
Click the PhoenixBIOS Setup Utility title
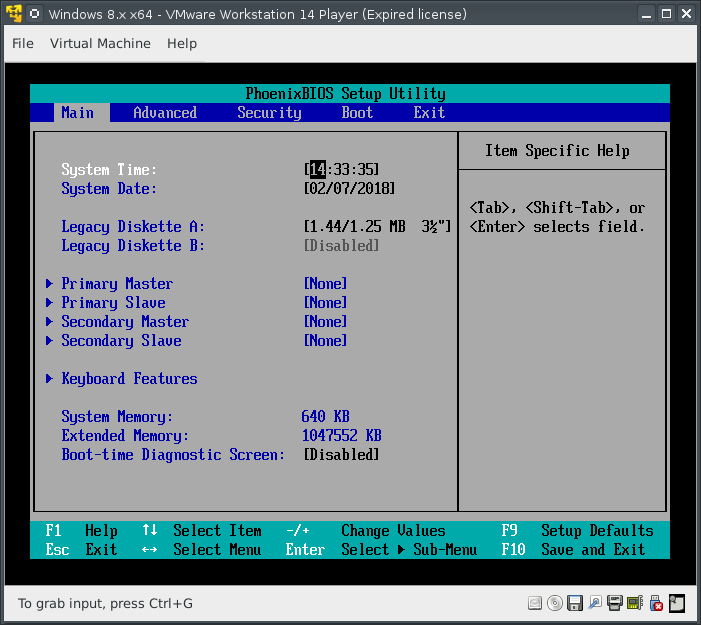click(346, 93)
